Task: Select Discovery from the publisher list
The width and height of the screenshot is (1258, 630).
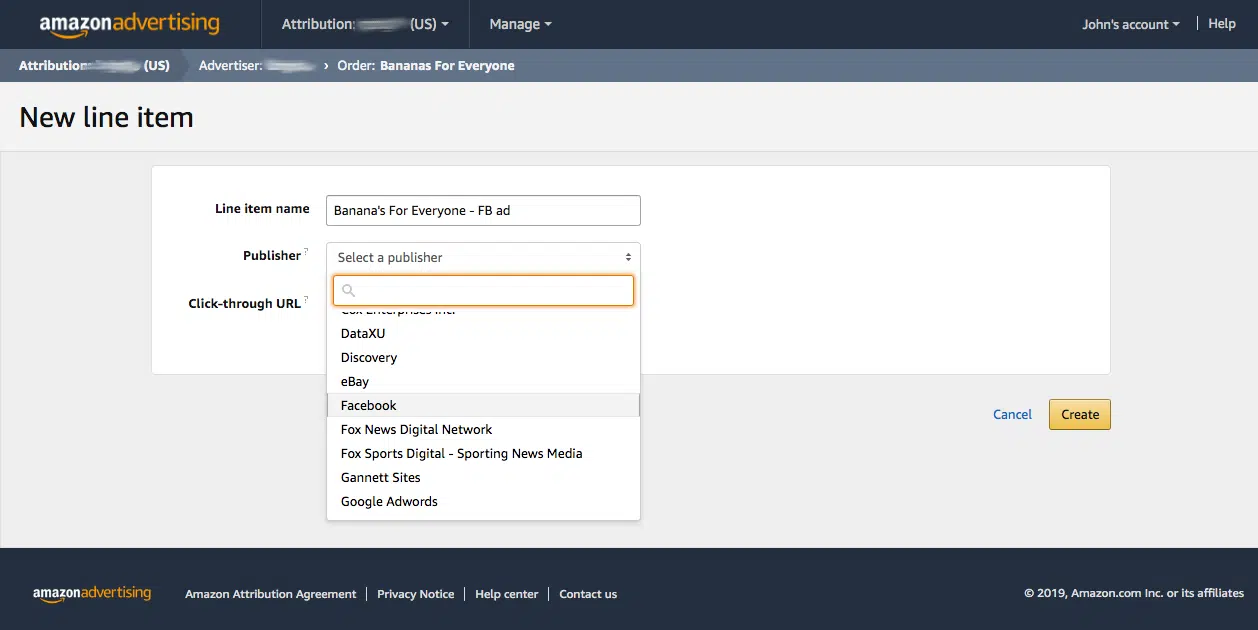Action: click(x=483, y=357)
